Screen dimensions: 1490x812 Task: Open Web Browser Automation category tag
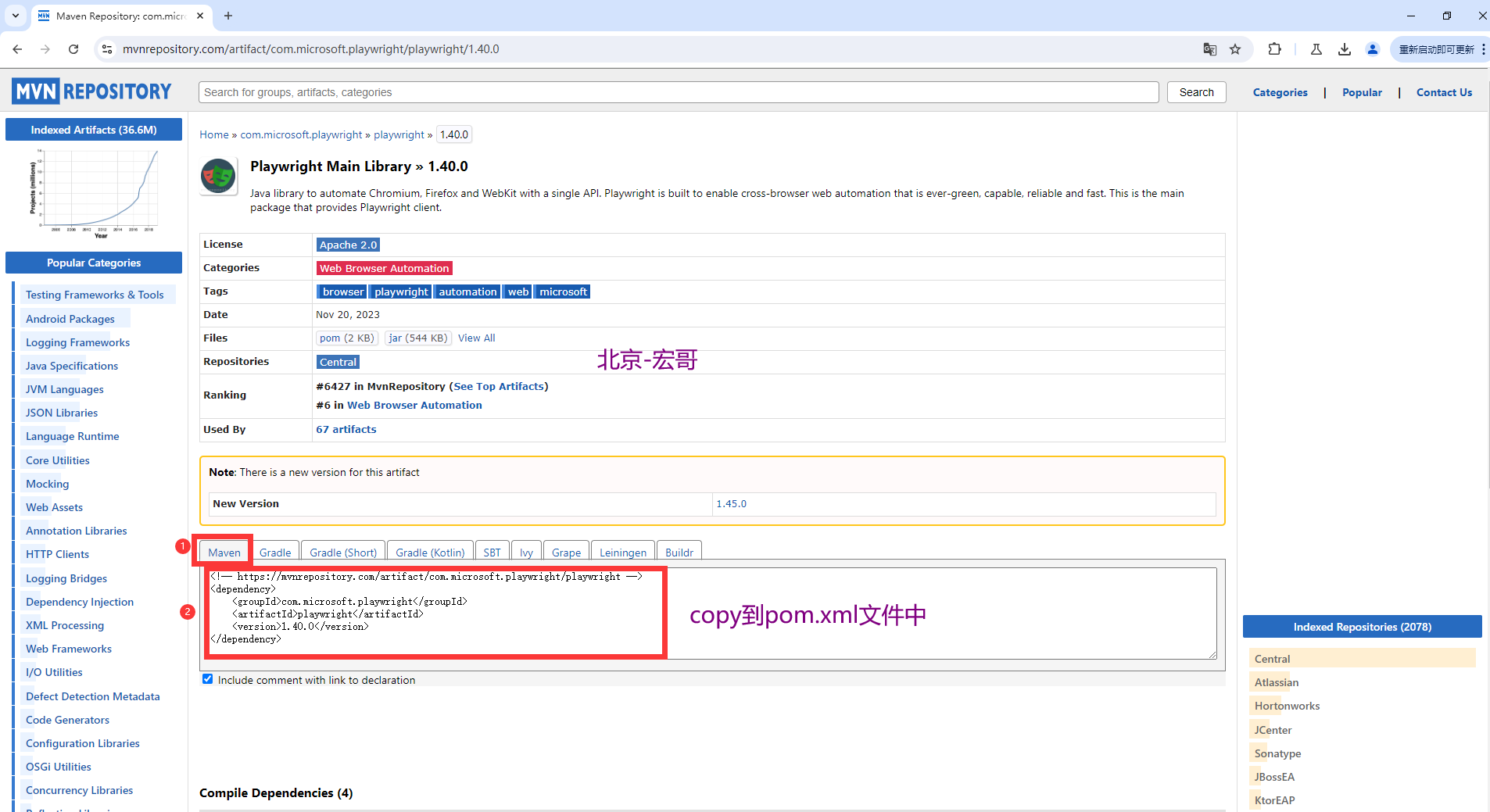point(385,268)
